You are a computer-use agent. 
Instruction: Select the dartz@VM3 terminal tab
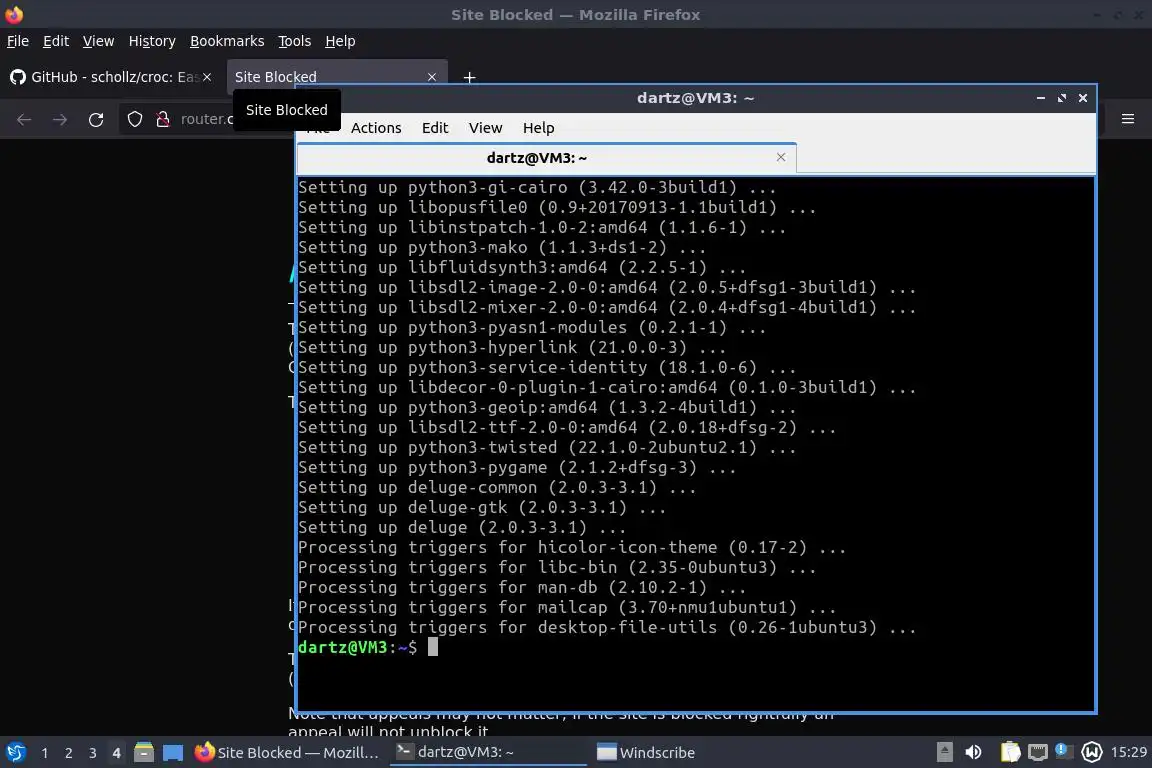[546, 158]
